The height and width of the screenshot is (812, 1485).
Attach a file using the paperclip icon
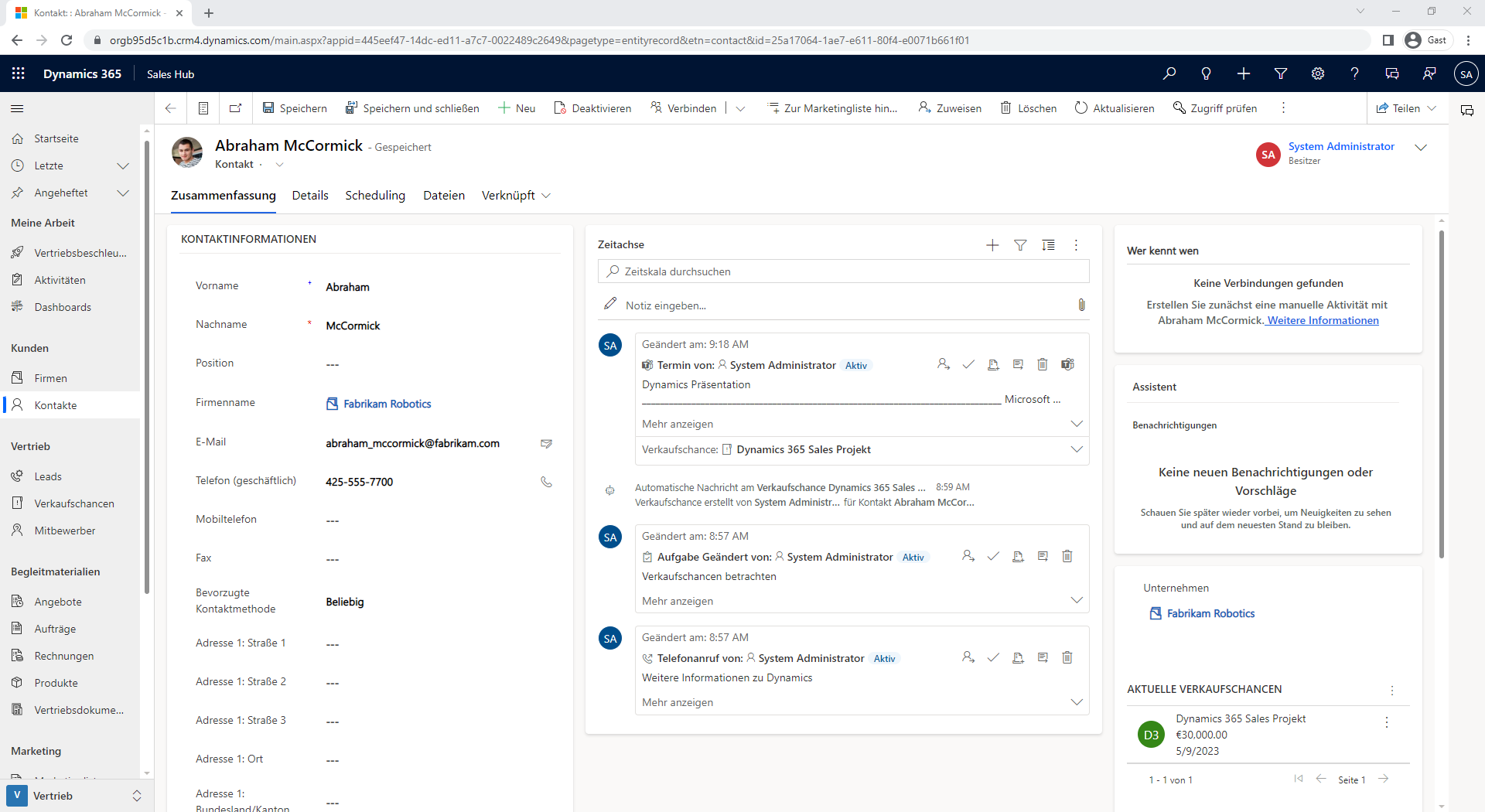point(1081,305)
